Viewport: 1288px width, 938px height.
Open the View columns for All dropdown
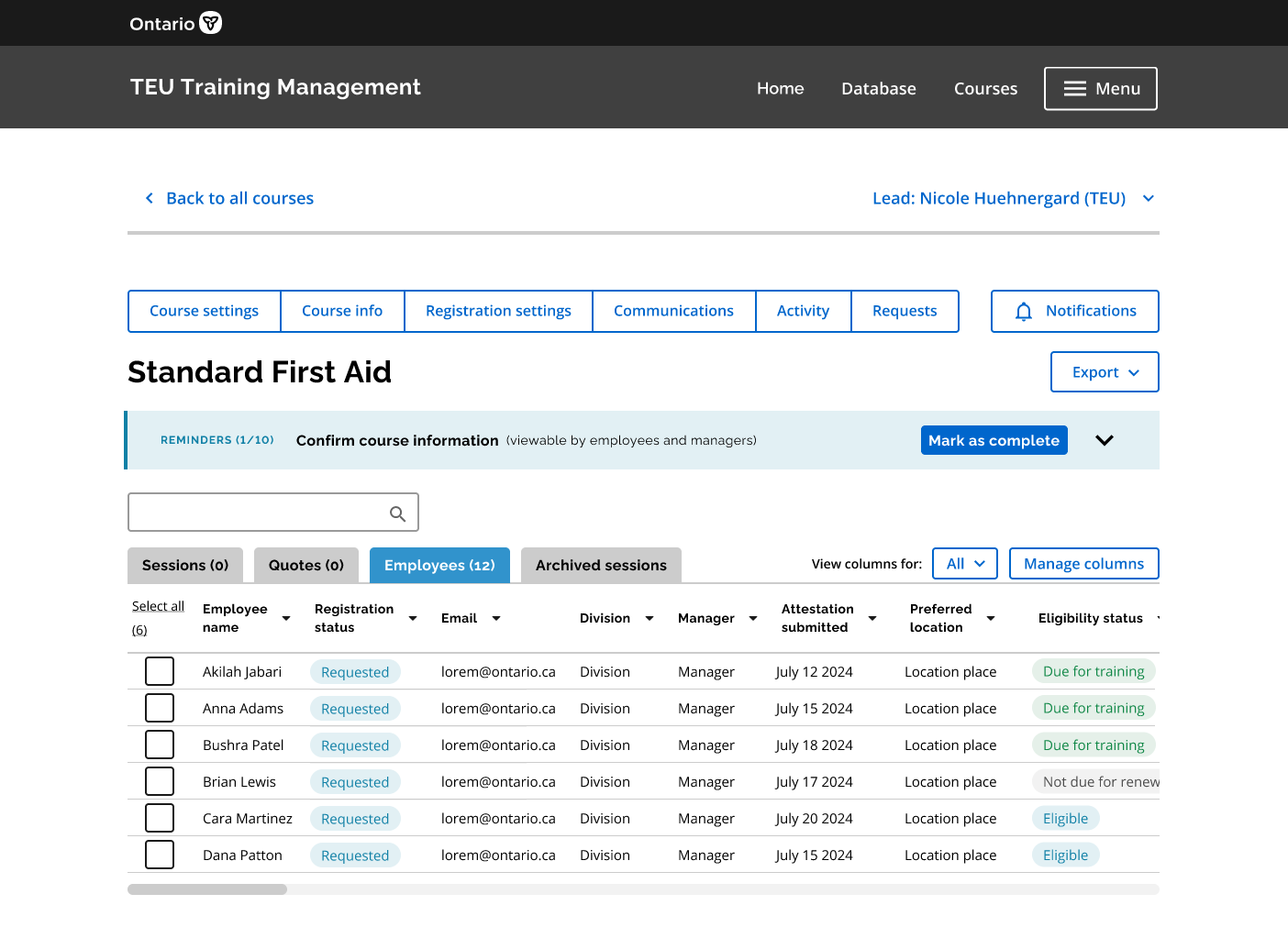point(965,564)
